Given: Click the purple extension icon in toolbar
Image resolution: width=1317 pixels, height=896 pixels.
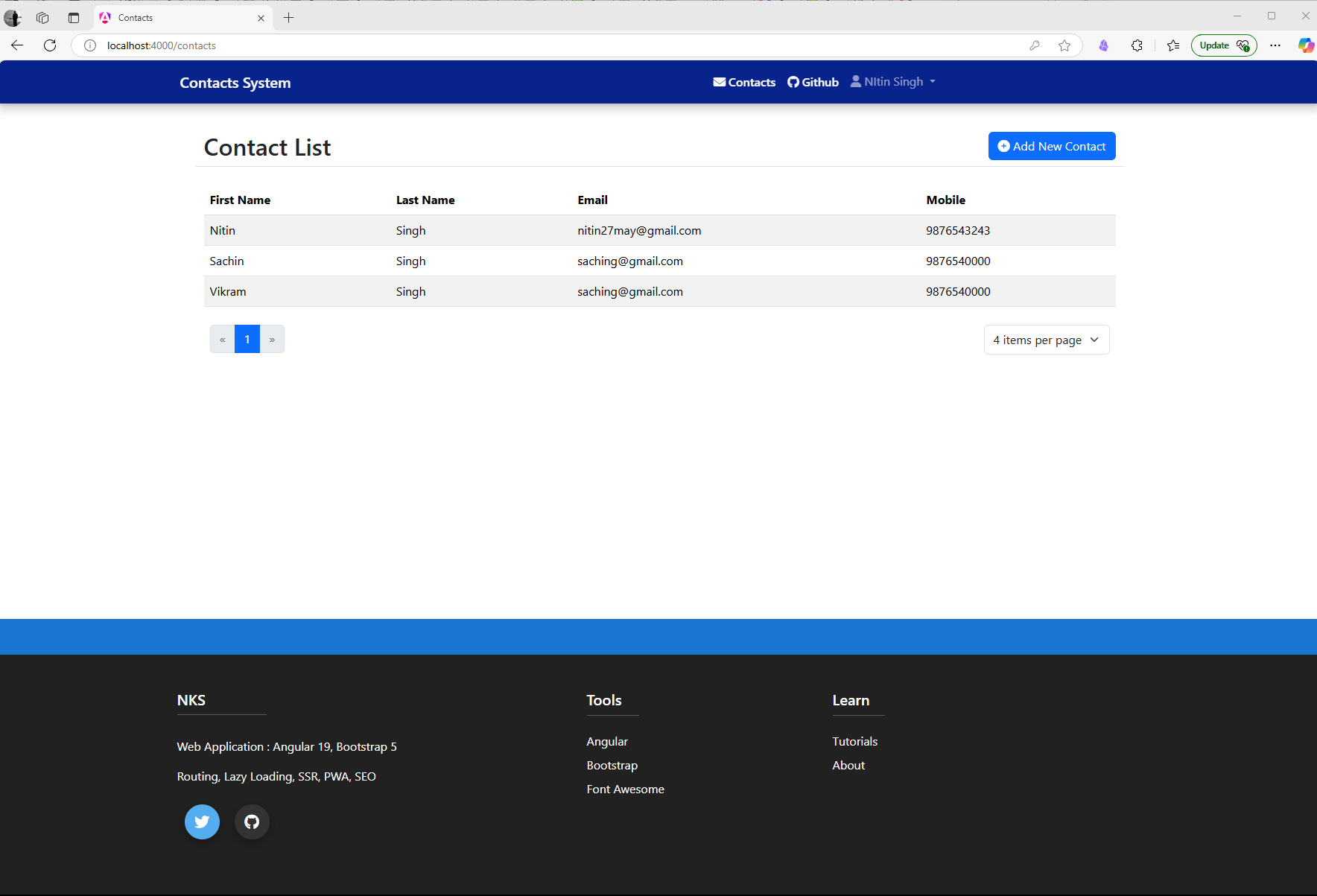Looking at the screenshot, I should [1103, 45].
